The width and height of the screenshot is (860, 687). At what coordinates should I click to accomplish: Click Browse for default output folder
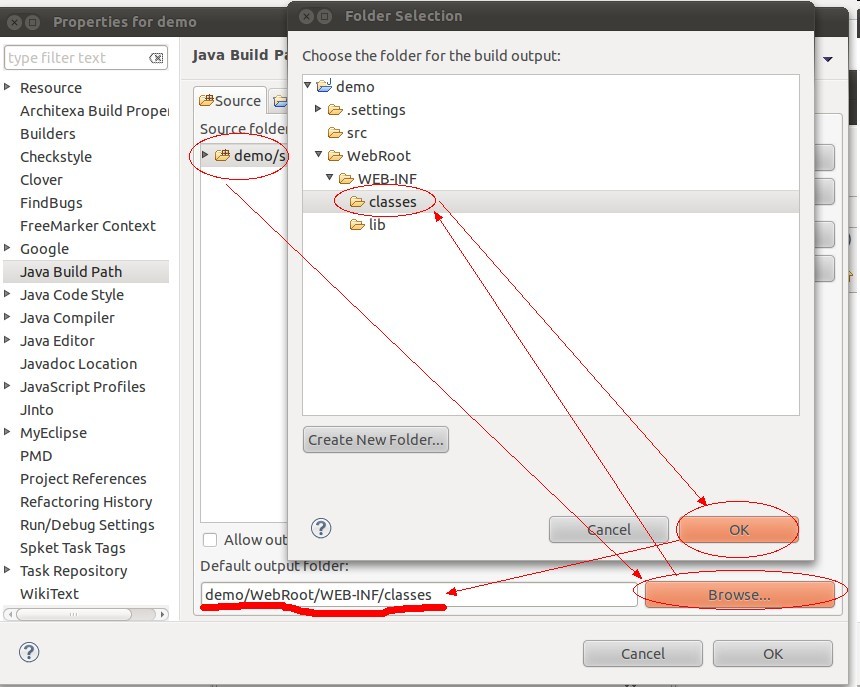739,595
